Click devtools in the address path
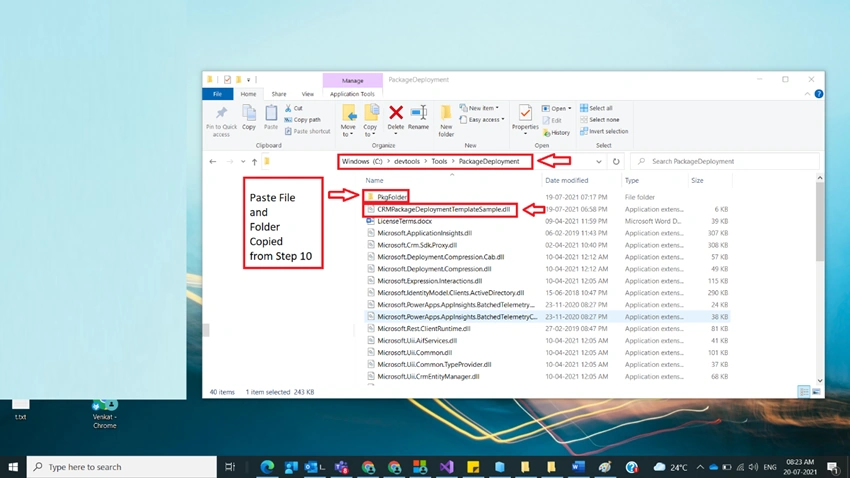This screenshot has height=478, width=850. (x=407, y=162)
